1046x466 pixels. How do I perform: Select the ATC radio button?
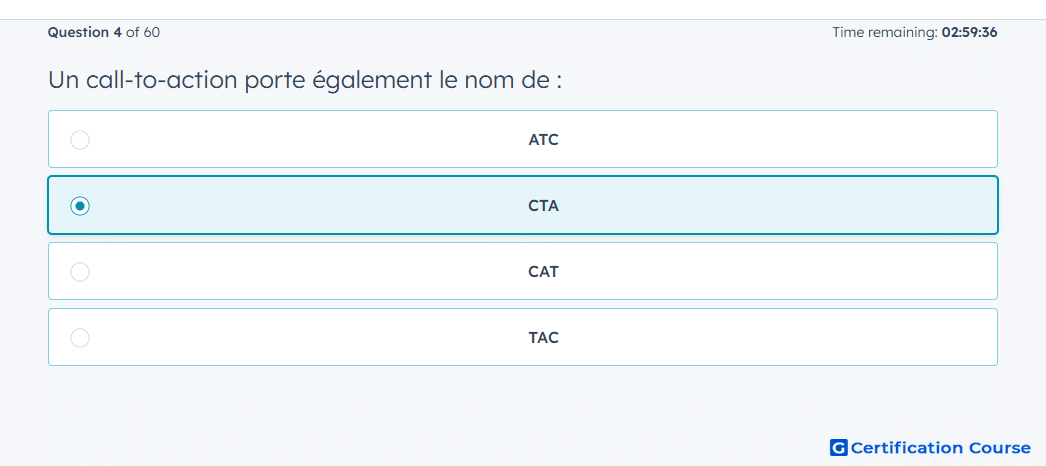[x=80, y=140]
